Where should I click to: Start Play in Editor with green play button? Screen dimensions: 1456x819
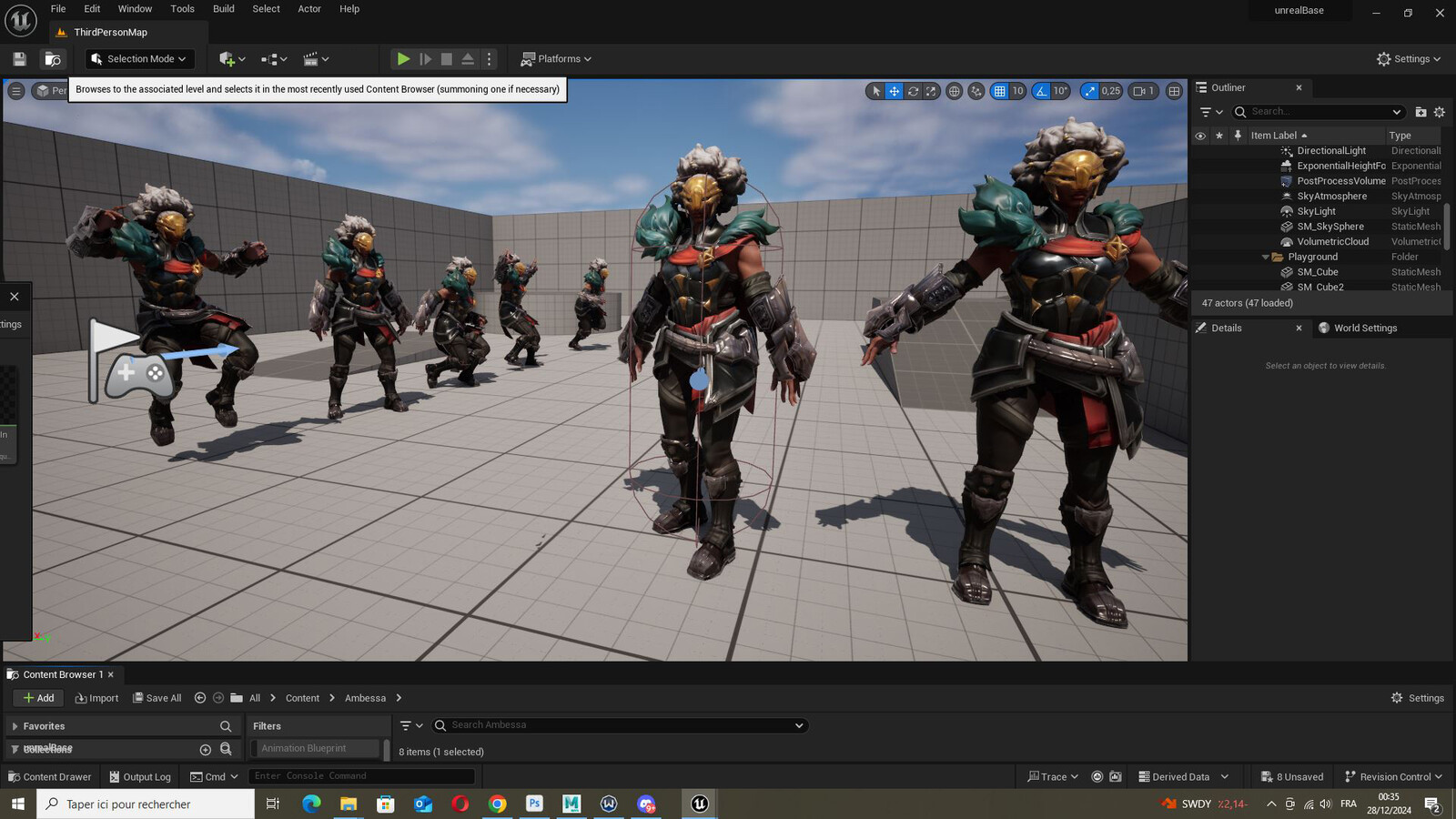tap(403, 59)
